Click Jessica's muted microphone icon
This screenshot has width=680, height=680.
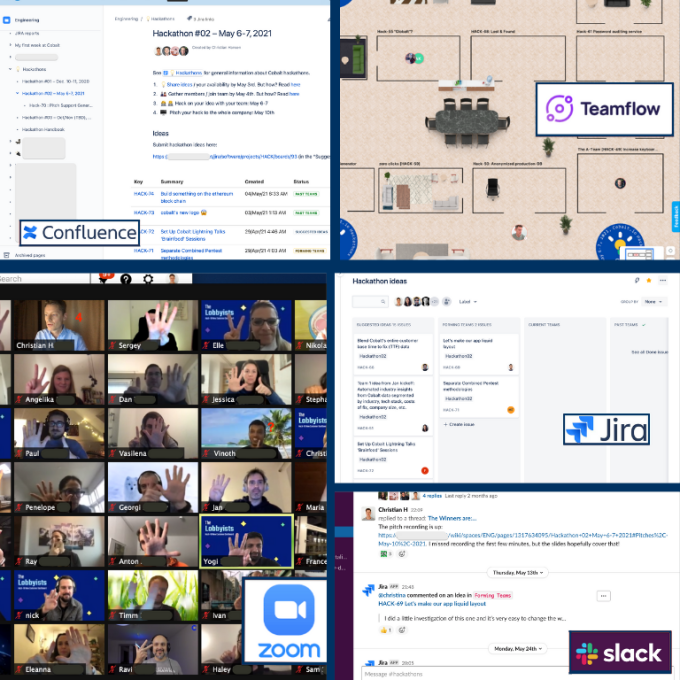[x=206, y=399]
